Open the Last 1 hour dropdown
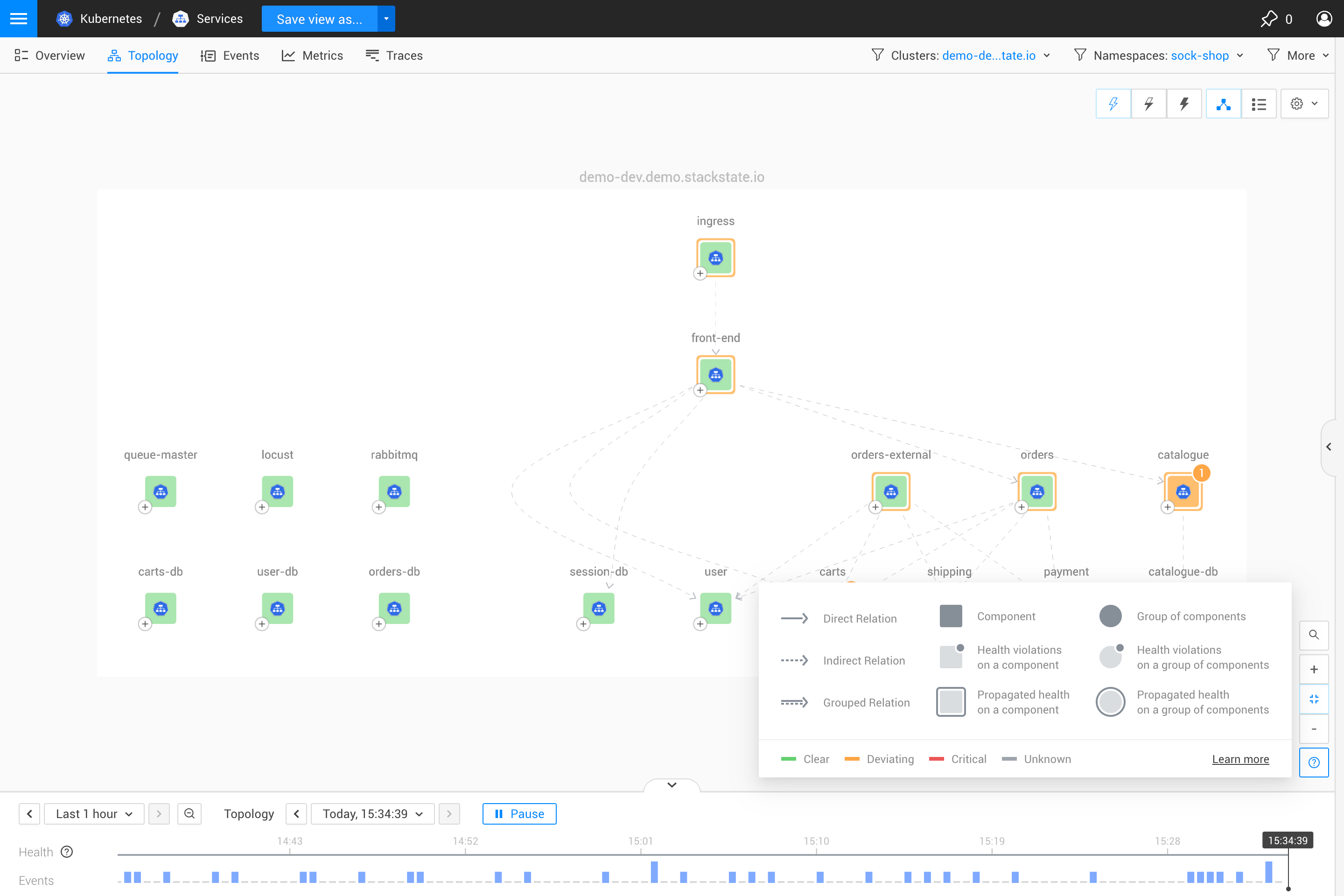Screen dimensions: 1344x896 (94, 814)
